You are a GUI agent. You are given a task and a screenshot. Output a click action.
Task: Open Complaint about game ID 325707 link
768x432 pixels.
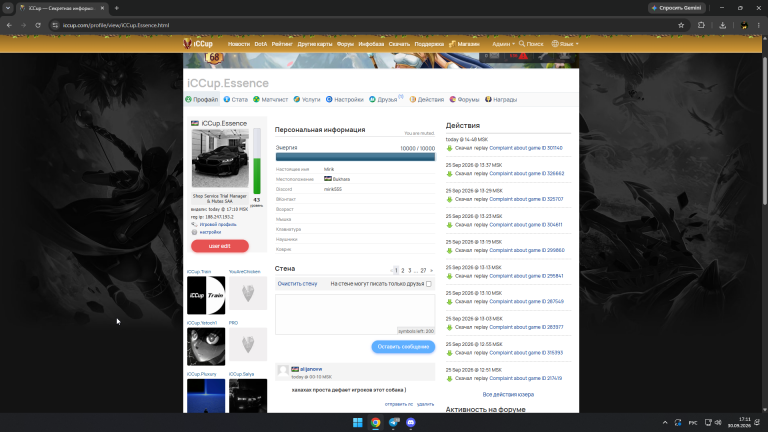pos(526,199)
